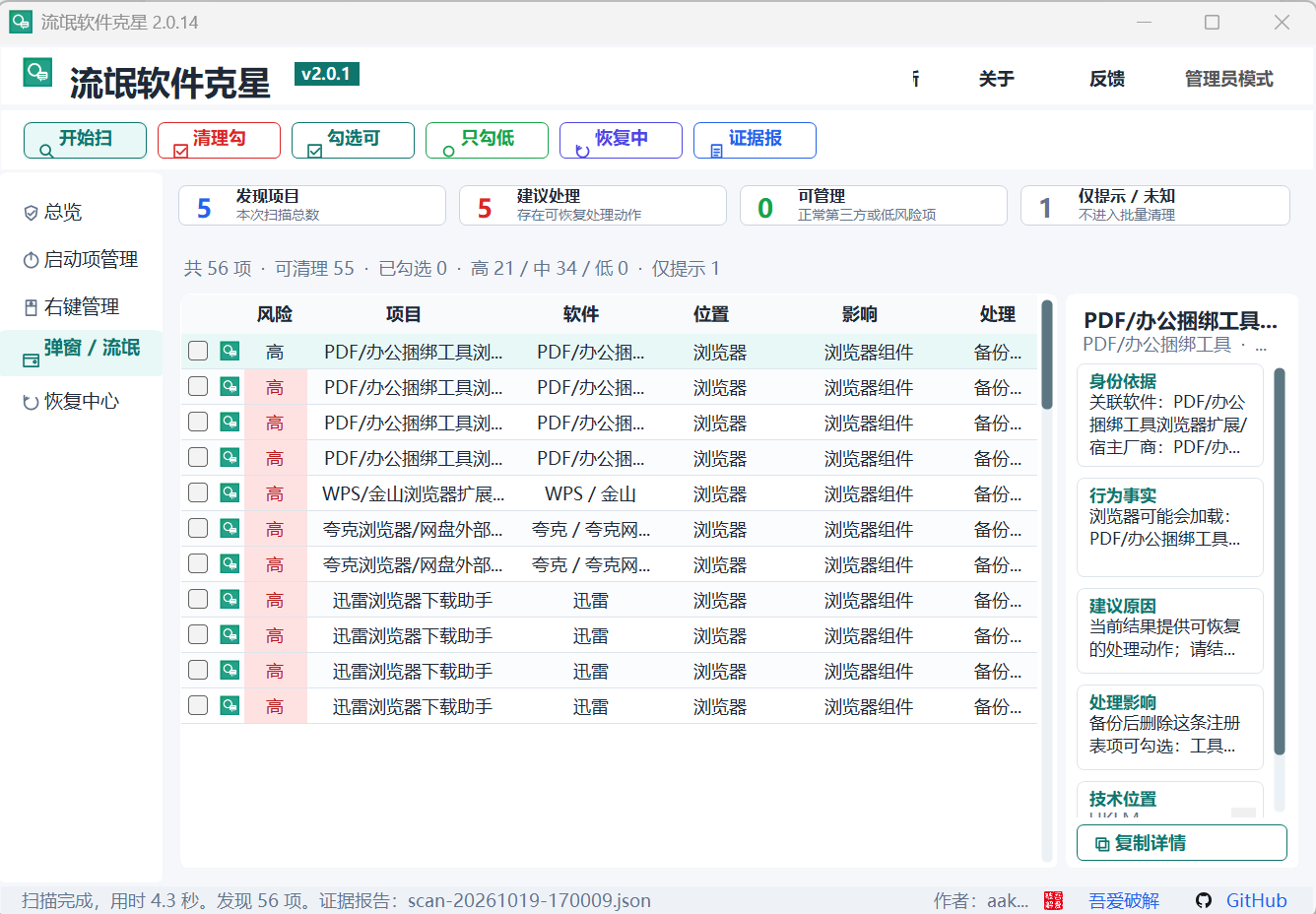
Task: Click the green icon in WPS/金山浏览器扩展 row
Action: (x=230, y=492)
